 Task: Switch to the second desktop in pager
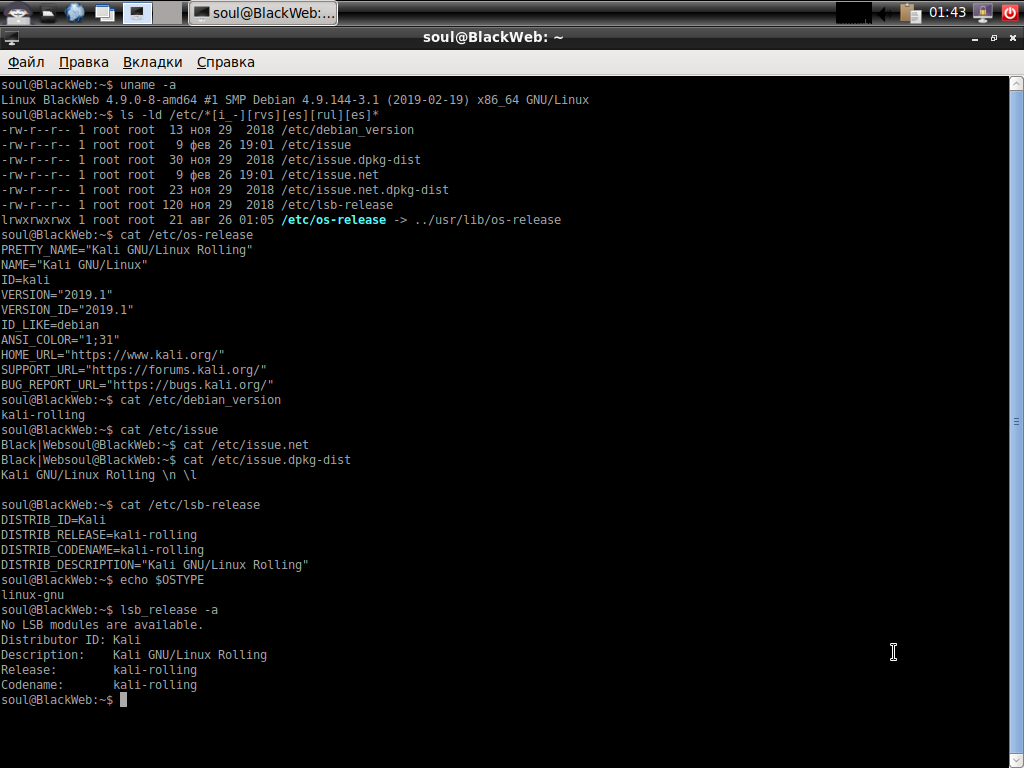pos(168,12)
